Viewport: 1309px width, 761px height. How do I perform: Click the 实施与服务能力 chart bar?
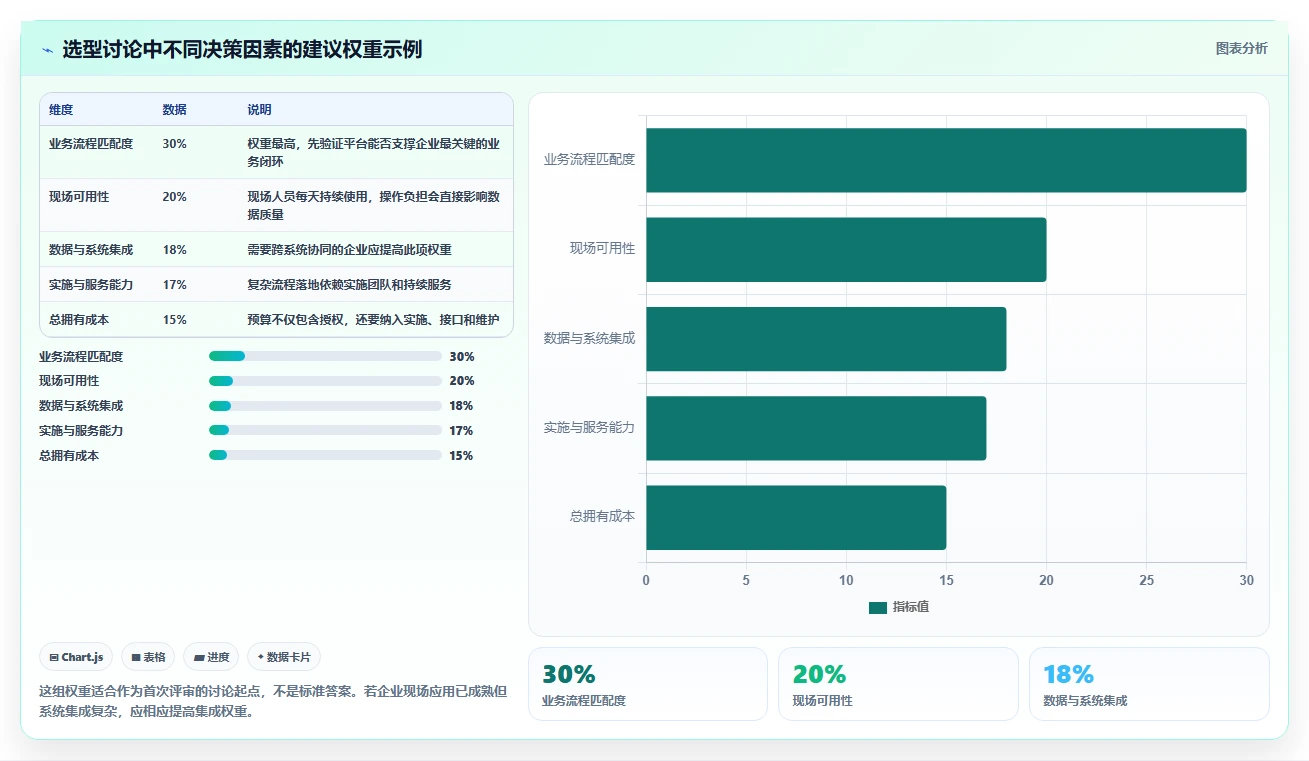(x=816, y=428)
